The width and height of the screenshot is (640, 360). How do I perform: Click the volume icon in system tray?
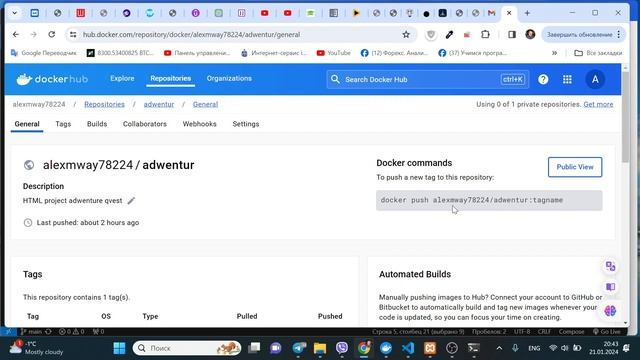564,348
